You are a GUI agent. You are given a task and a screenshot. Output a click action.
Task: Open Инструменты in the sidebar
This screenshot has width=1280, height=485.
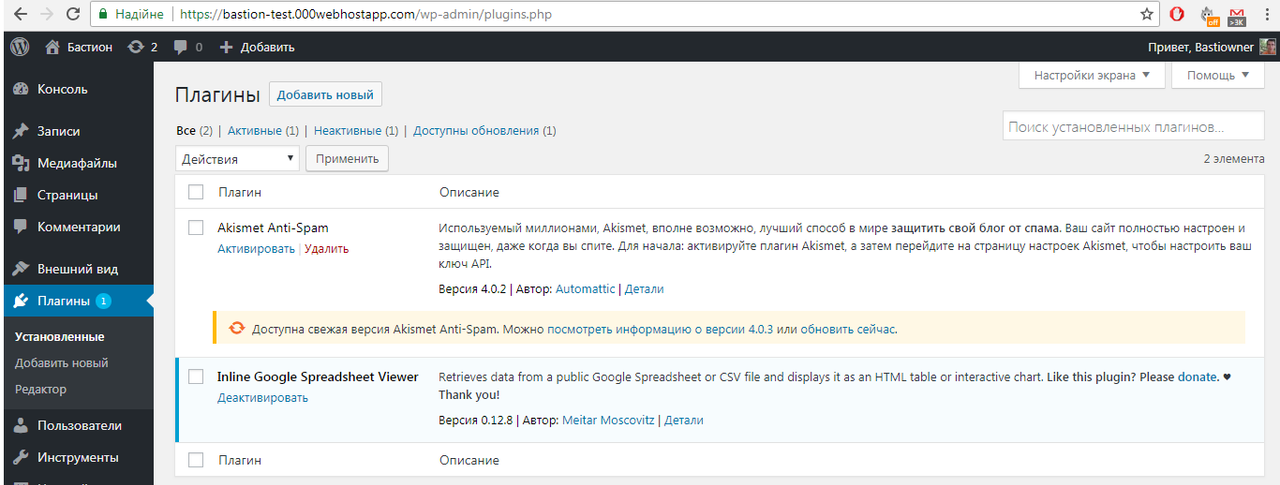coord(77,457)
